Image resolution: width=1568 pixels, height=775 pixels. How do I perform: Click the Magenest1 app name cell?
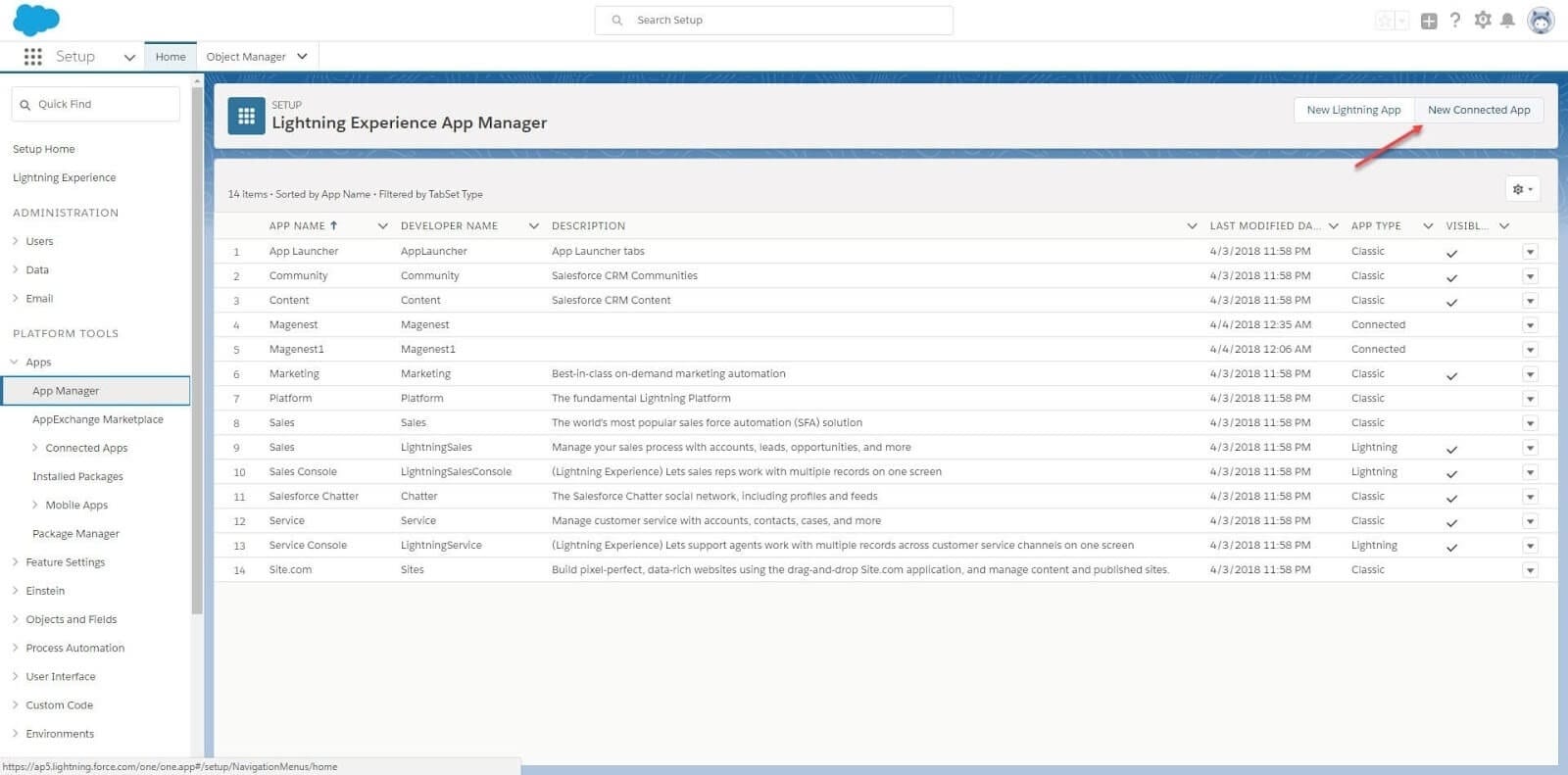click(297, 350)
